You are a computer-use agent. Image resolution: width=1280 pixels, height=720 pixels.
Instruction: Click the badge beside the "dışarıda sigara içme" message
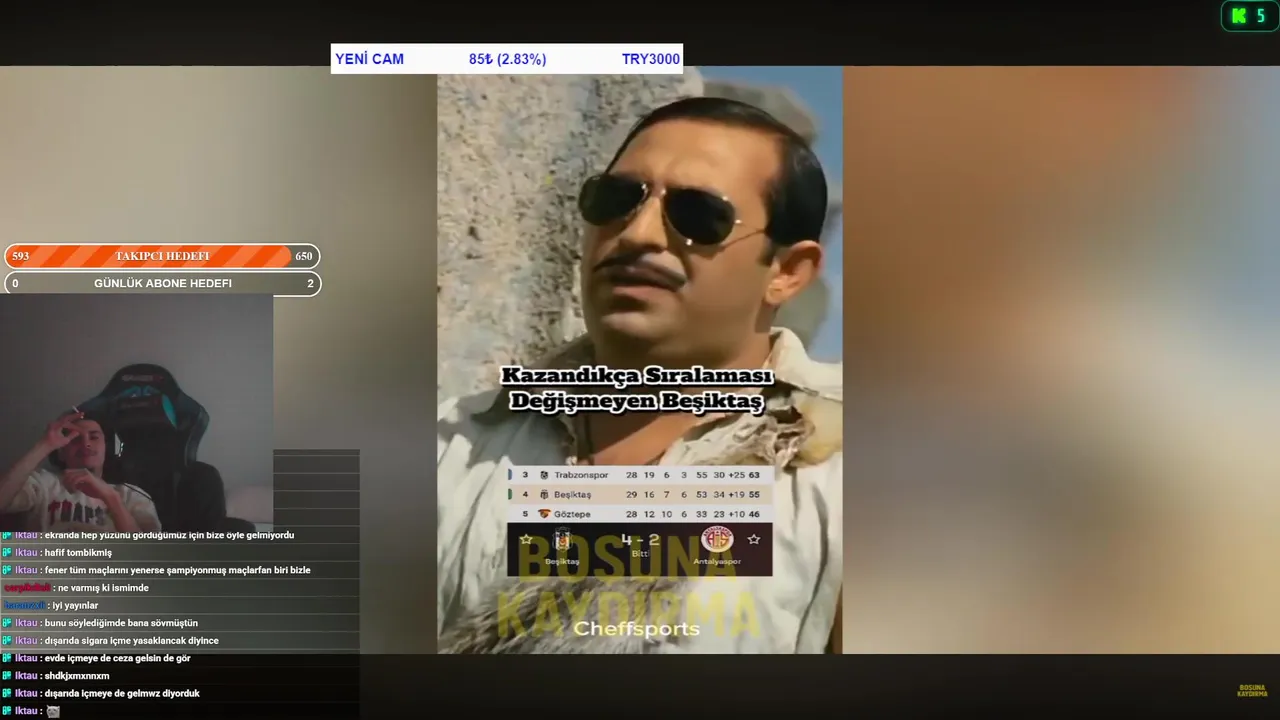pyautogui.click(x=7, y=641)
